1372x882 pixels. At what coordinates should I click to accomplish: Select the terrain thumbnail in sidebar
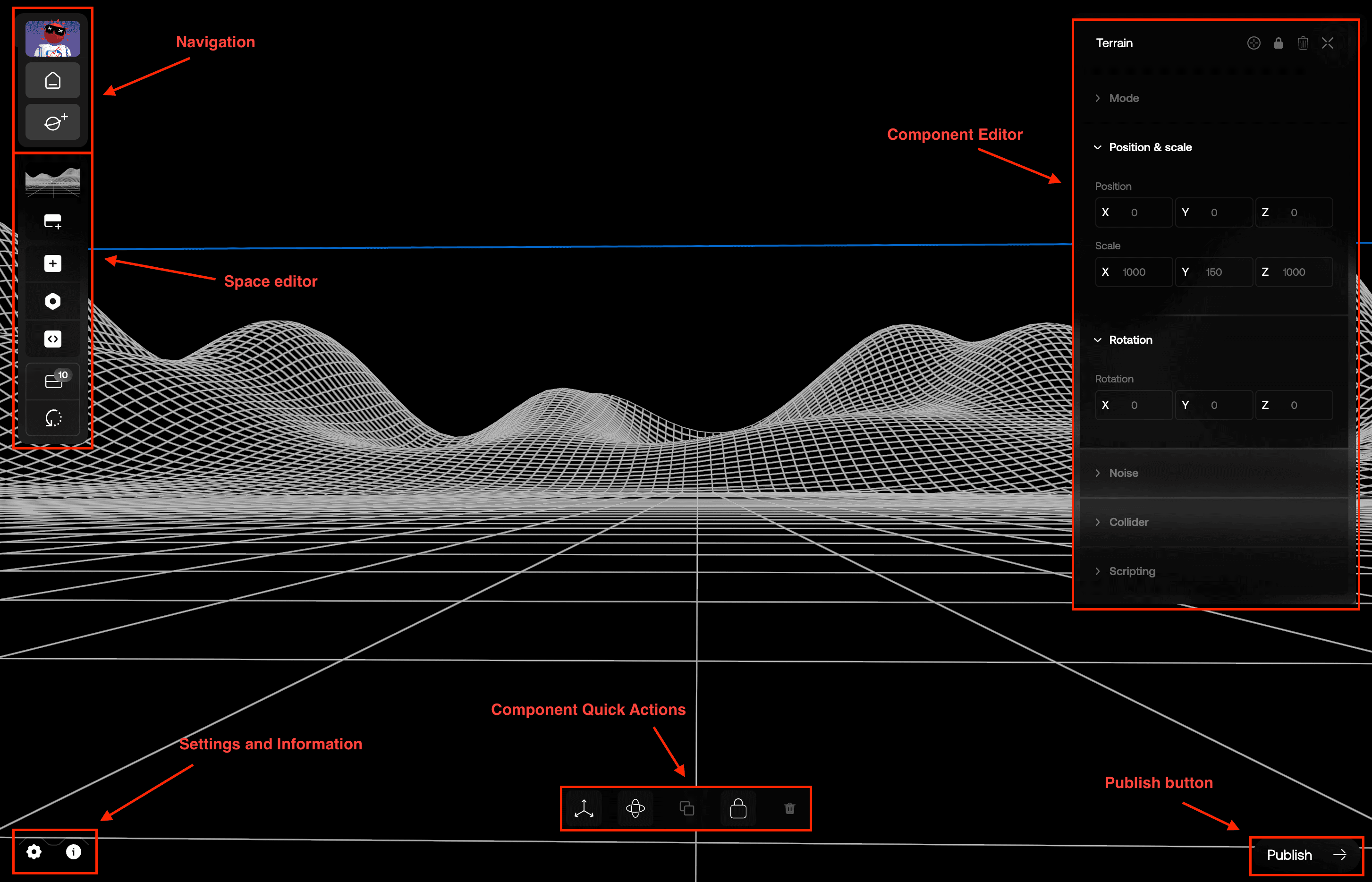click(53, 182)
